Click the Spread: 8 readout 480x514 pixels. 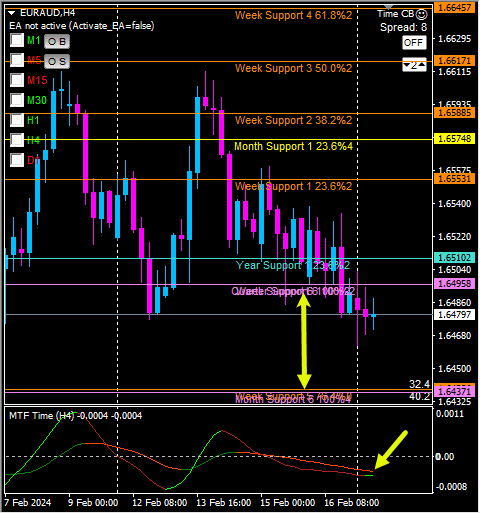(403, 27)
